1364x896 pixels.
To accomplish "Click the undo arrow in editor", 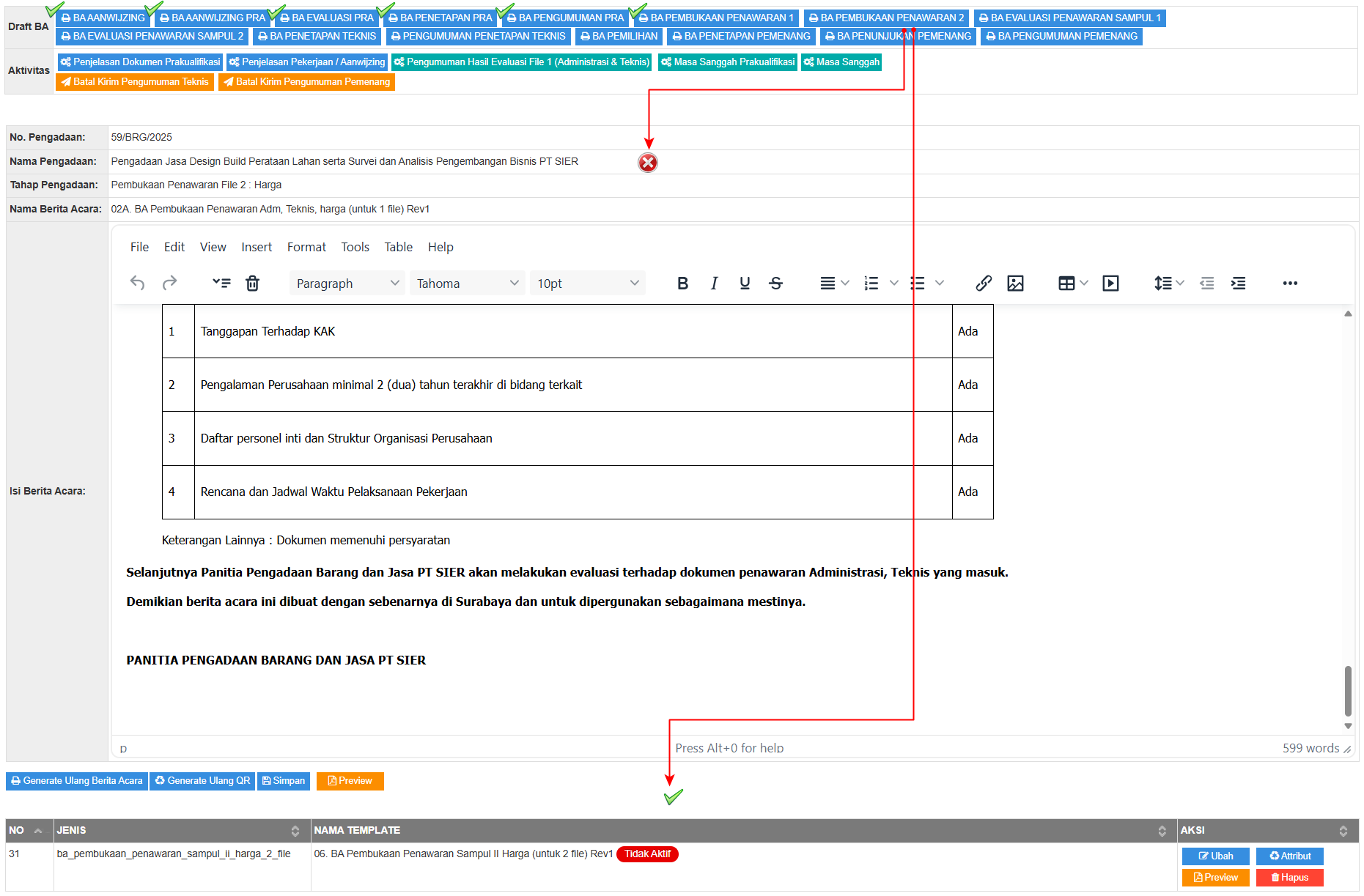I will point(137,284).
